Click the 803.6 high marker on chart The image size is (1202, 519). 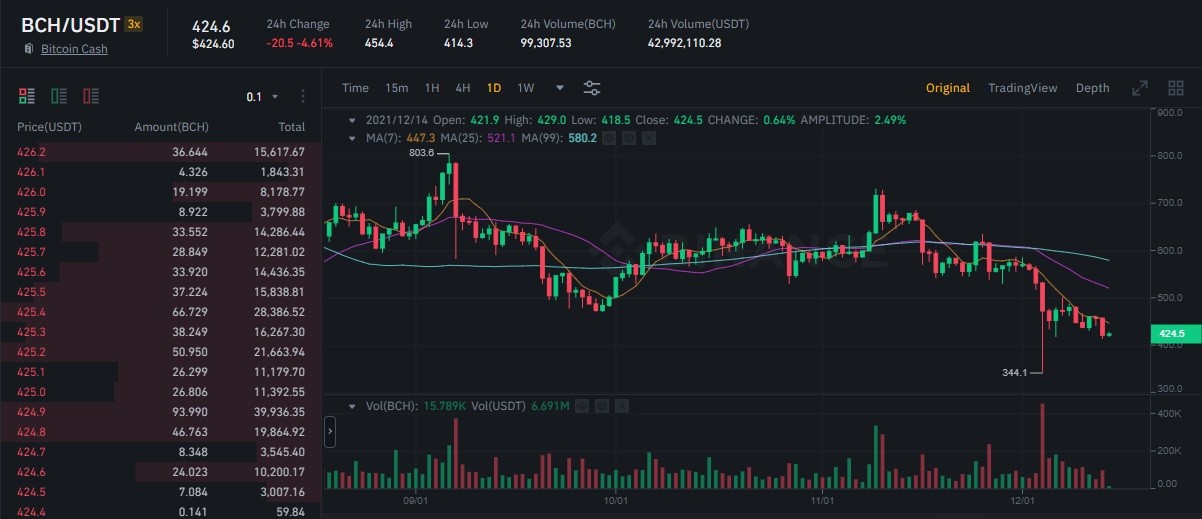coord(422,153)
